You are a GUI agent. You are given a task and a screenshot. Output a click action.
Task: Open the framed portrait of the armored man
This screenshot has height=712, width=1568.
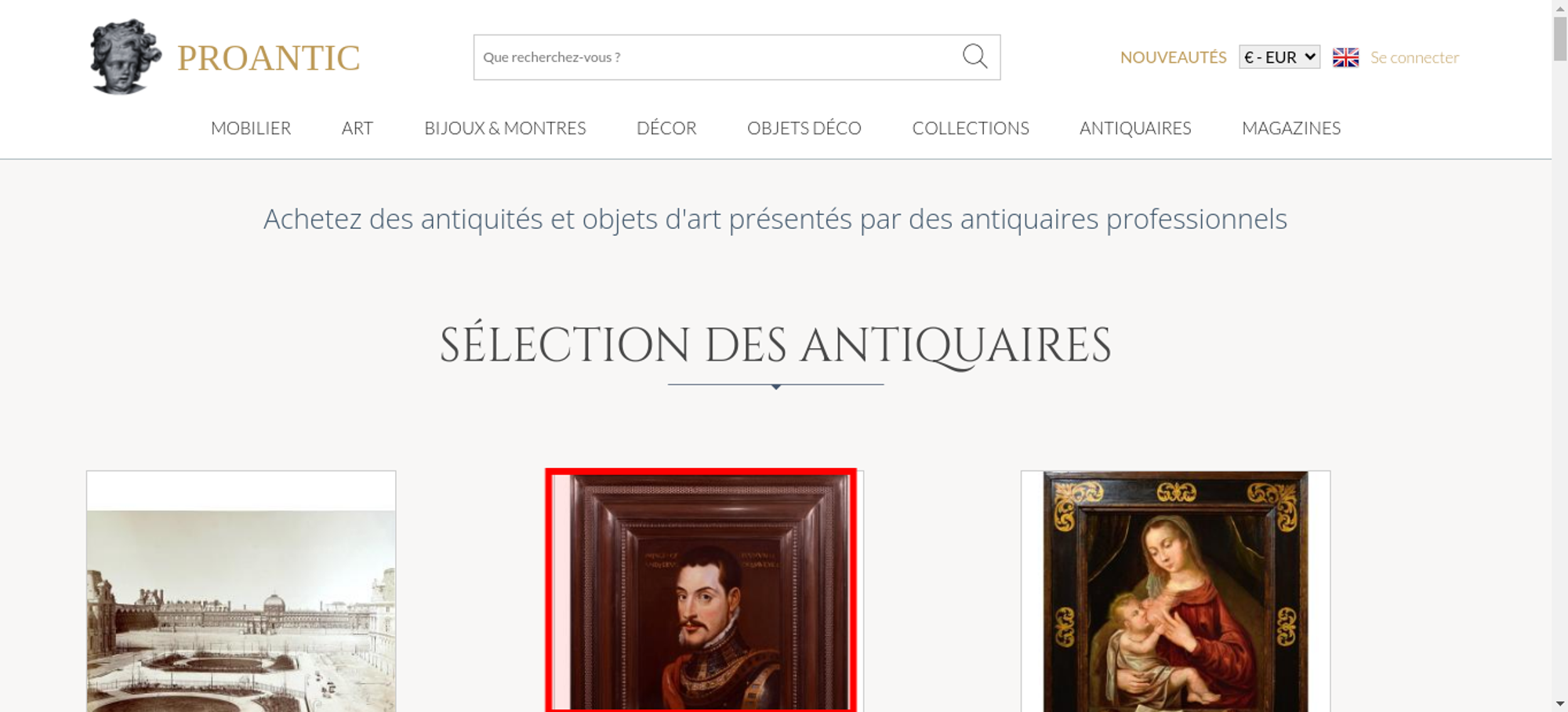[x=702, y=592]
